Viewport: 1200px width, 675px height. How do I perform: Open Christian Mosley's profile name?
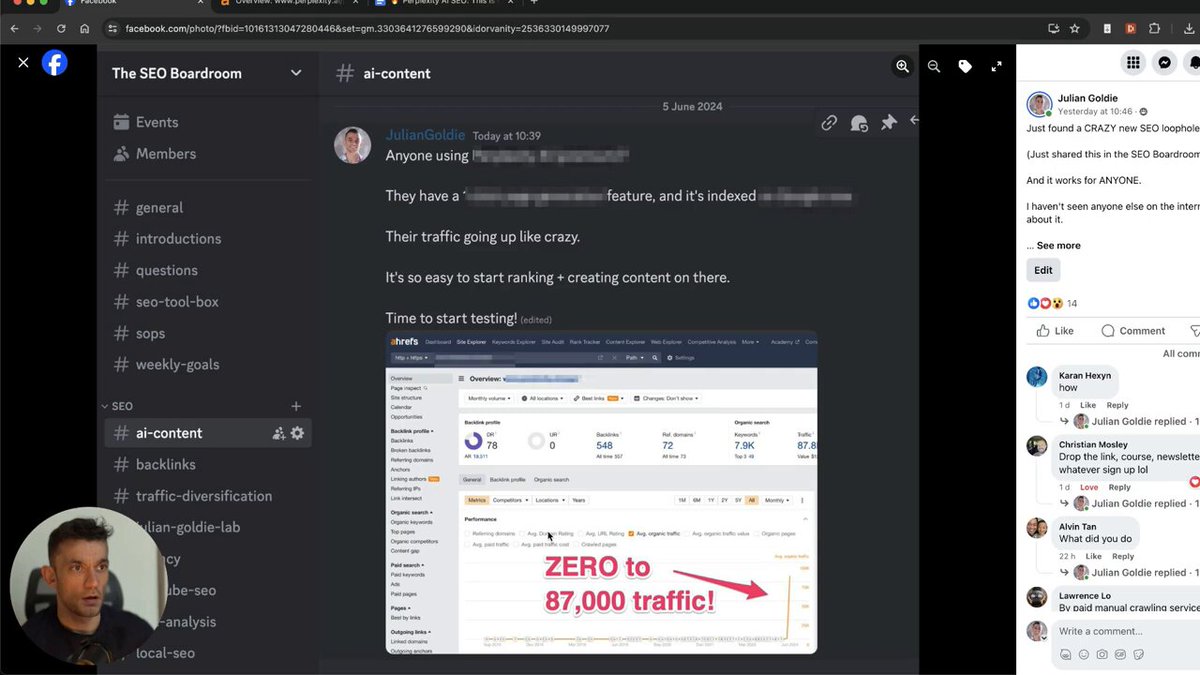coord(1093,444)
